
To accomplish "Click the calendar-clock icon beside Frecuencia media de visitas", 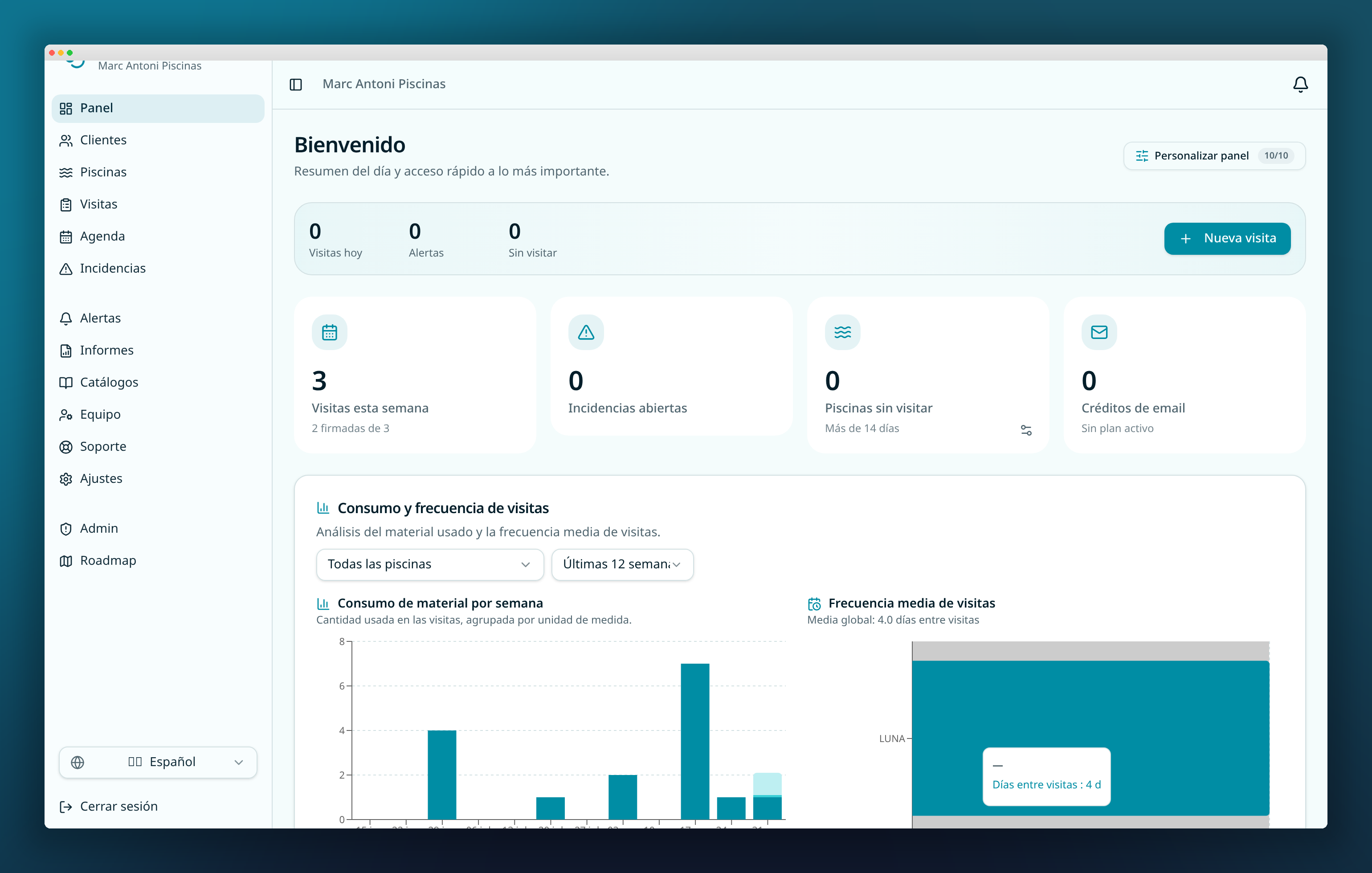I will pos(814,604).
